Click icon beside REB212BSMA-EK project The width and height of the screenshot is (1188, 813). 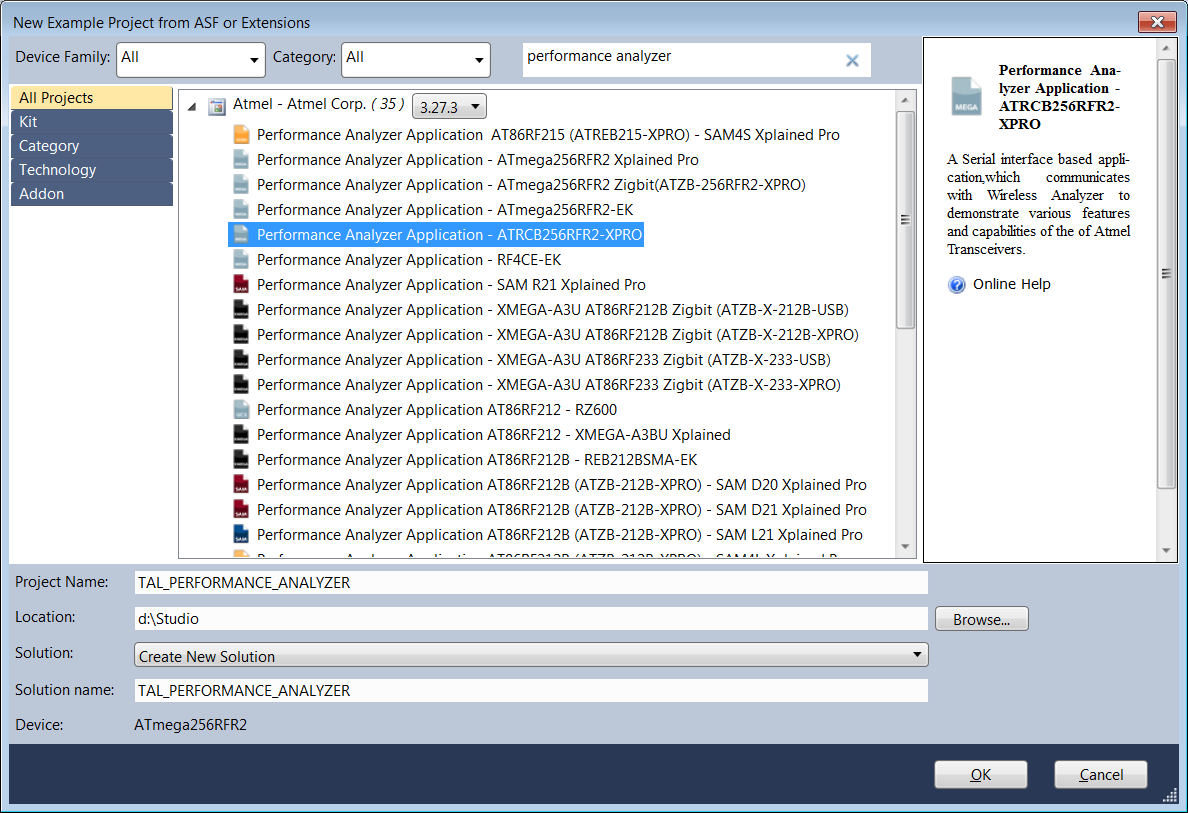(241, 460)
